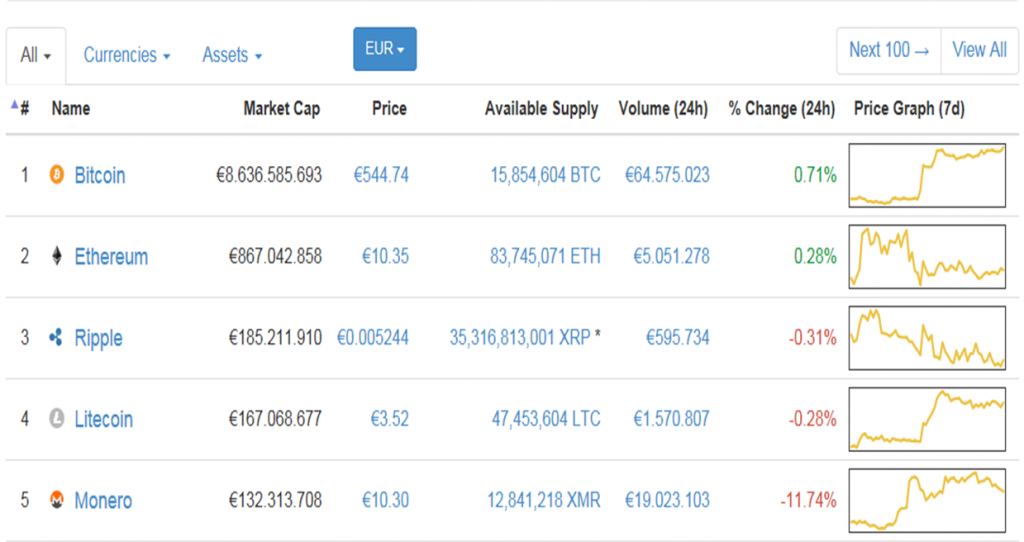Image resolution: width=1024 pixels, height=542 pixels.
Task: Sort by Market Cap column header
Action: (x=281, y=108)
